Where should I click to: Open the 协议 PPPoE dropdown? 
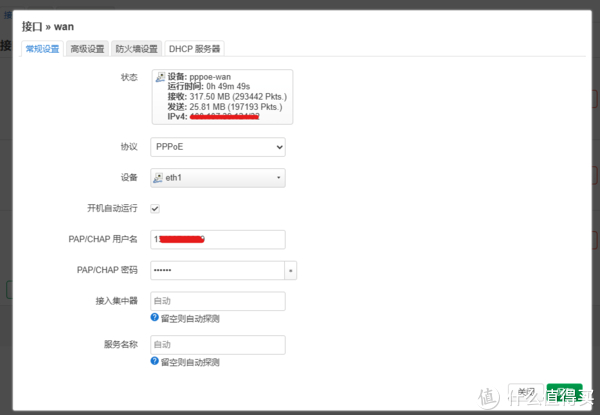(x=218, y=147)
